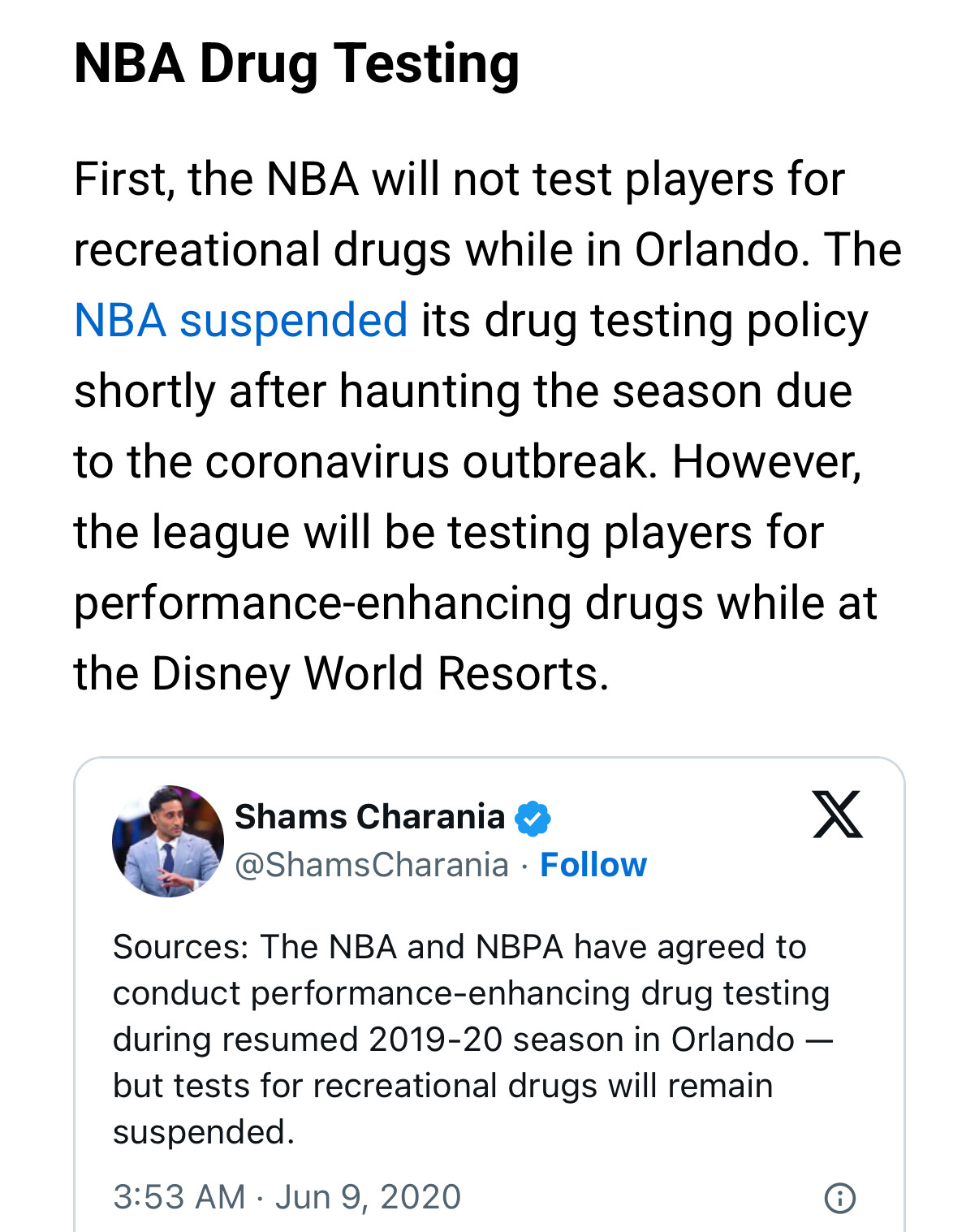
Task: Click the final word "suspended." in the tweet
Action: (203, 1132)
